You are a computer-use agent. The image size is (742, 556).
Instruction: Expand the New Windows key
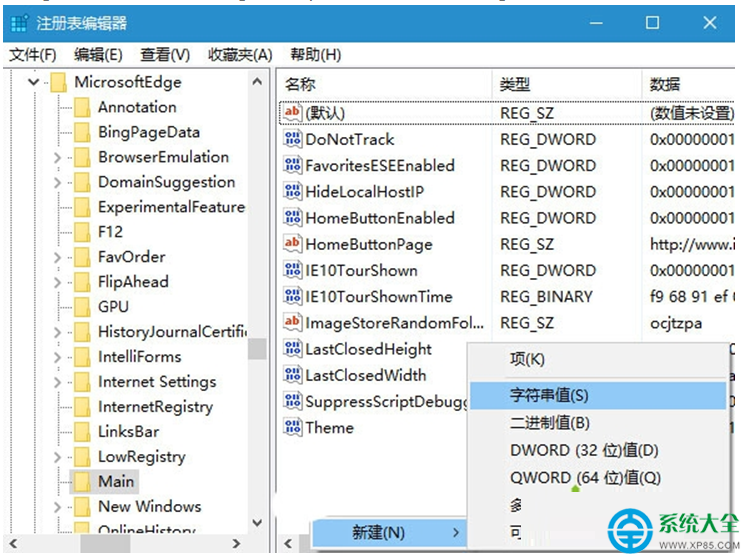coord(57,507)
